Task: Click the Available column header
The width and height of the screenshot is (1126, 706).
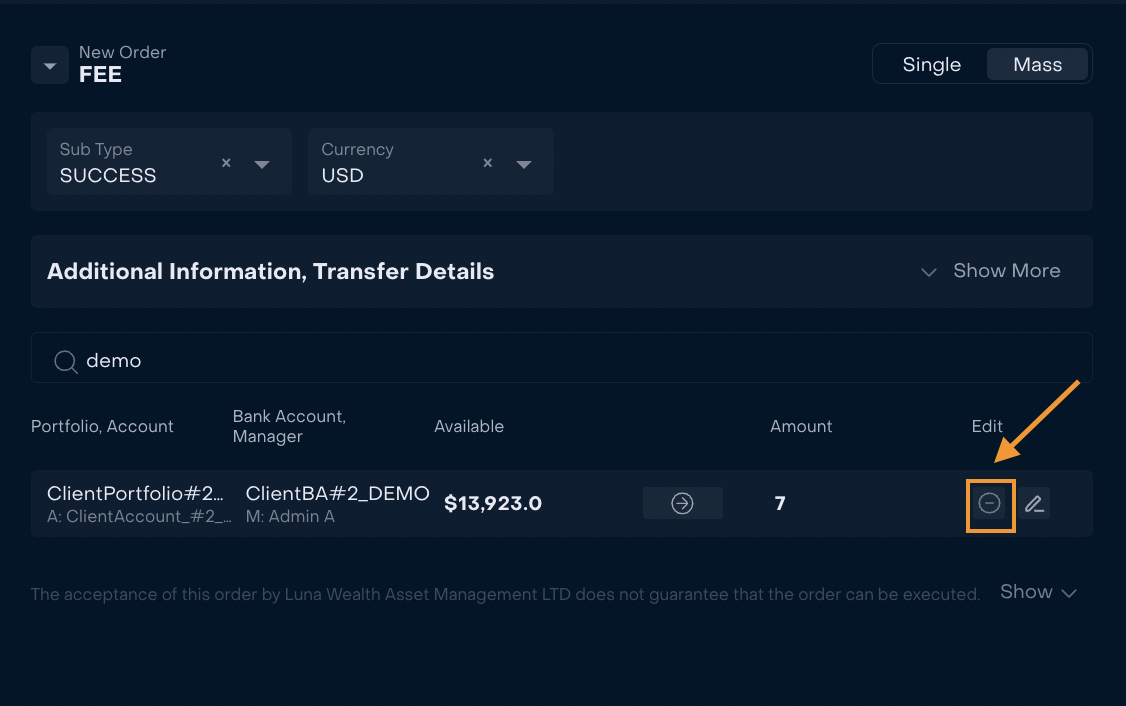Action: click(469, 427)
